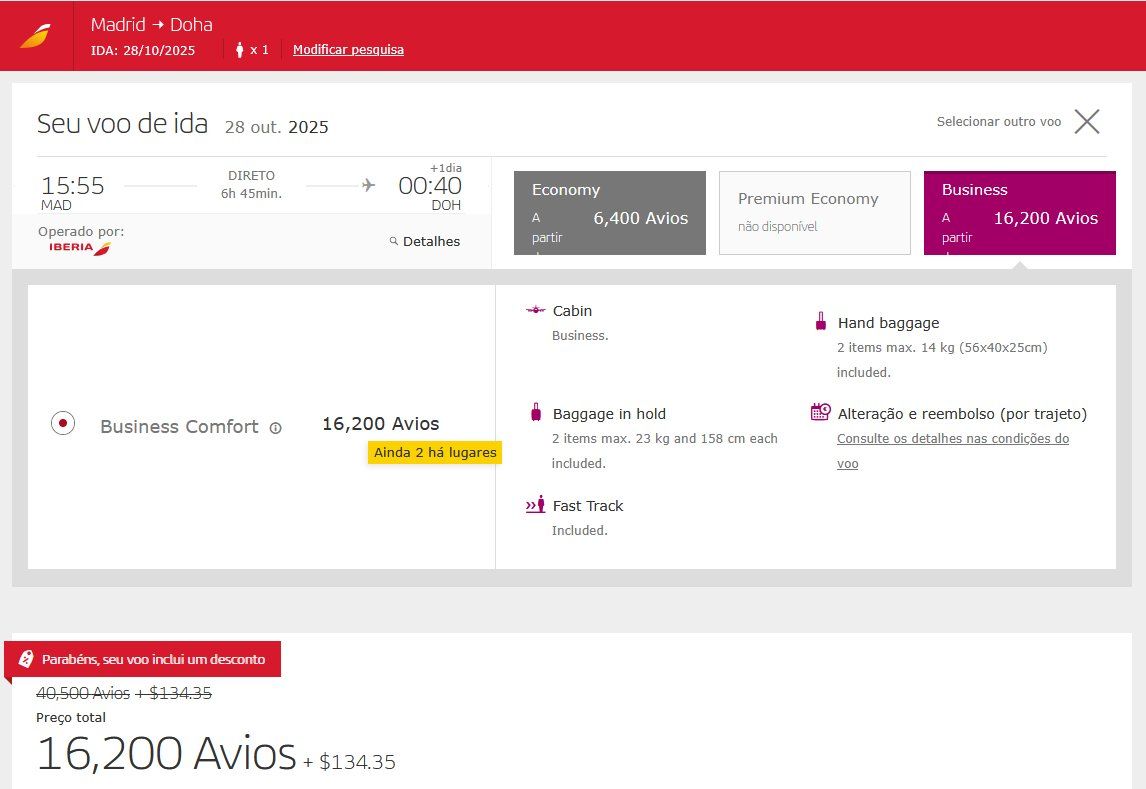Click the Iberia logo in the red header
Screen dimensions: 1146x789
(36, 35)
